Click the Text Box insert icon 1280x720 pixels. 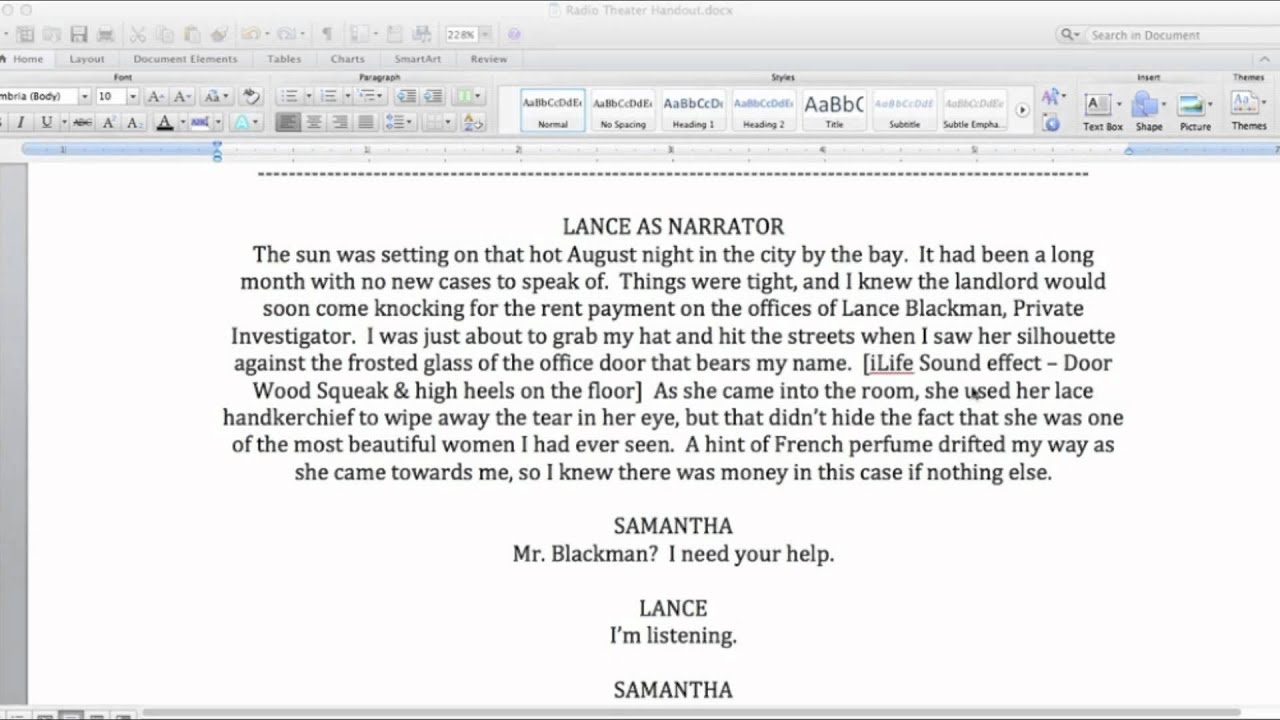click(x=1097, y=104)
